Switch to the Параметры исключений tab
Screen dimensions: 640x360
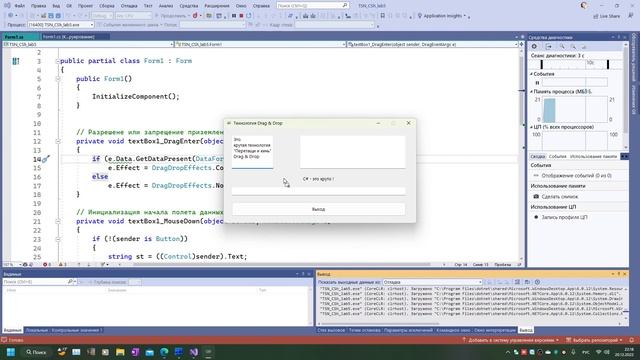(408, 330)
